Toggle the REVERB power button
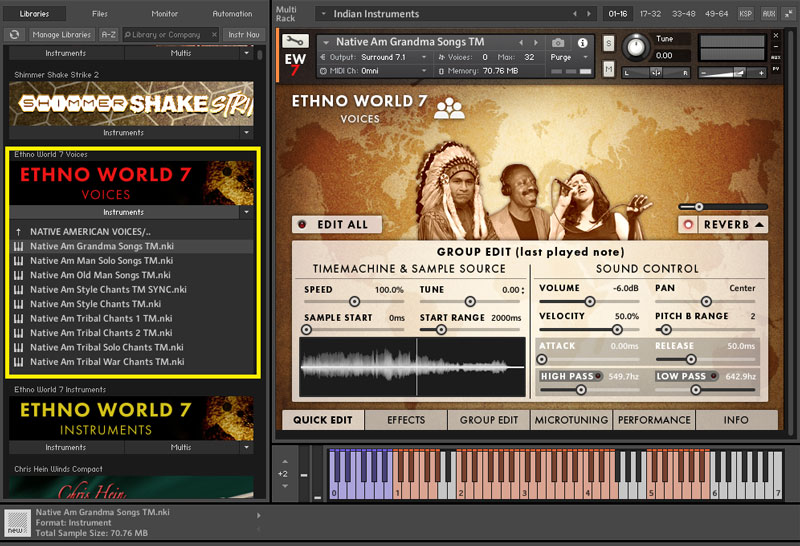Screen dimensions: 800x546 coord(688,225)
